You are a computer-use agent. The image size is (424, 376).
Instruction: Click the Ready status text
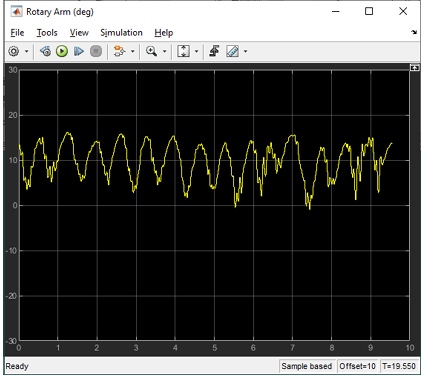tap(17, 366)
